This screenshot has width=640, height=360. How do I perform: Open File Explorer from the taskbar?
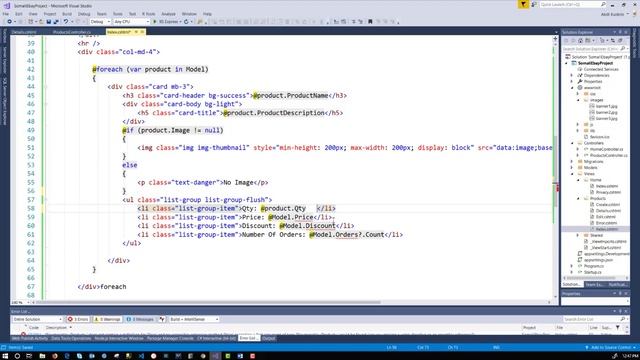(x=42, y=356)
